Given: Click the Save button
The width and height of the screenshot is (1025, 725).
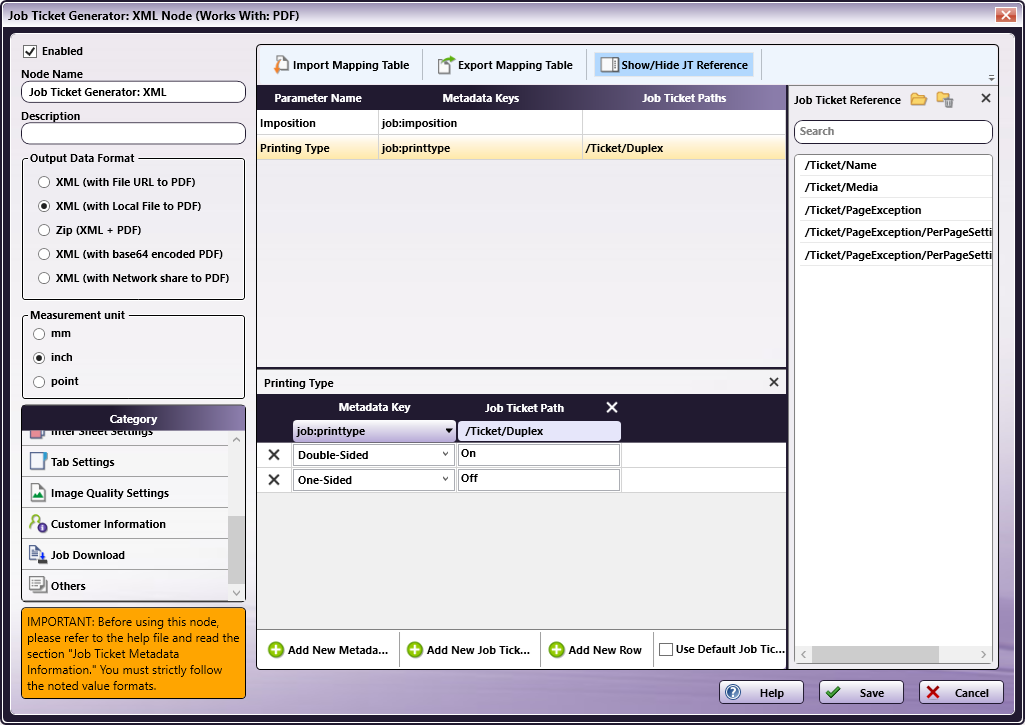Looking at the screenshot, I should tap(861, 692).
